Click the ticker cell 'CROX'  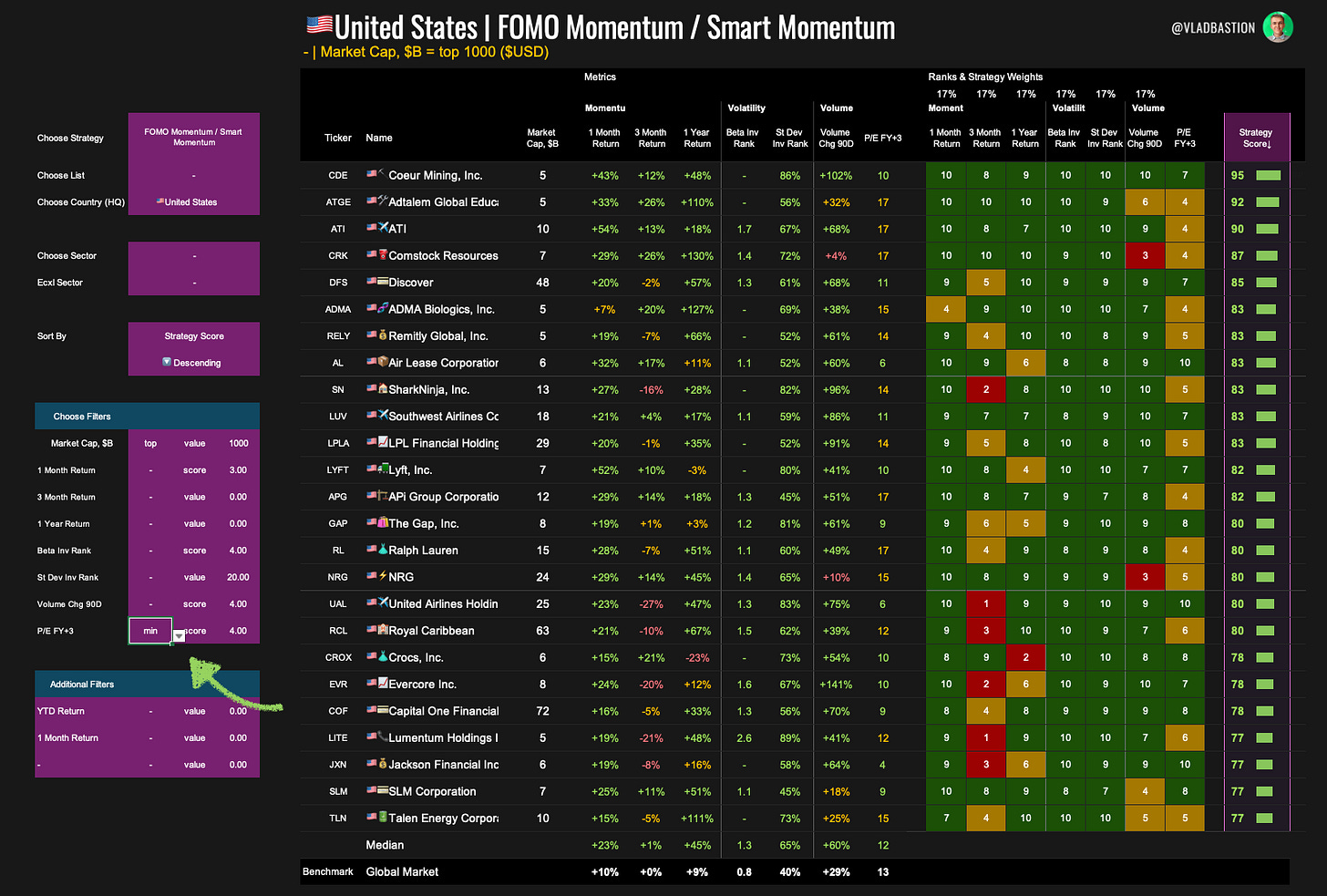(338, 657)
